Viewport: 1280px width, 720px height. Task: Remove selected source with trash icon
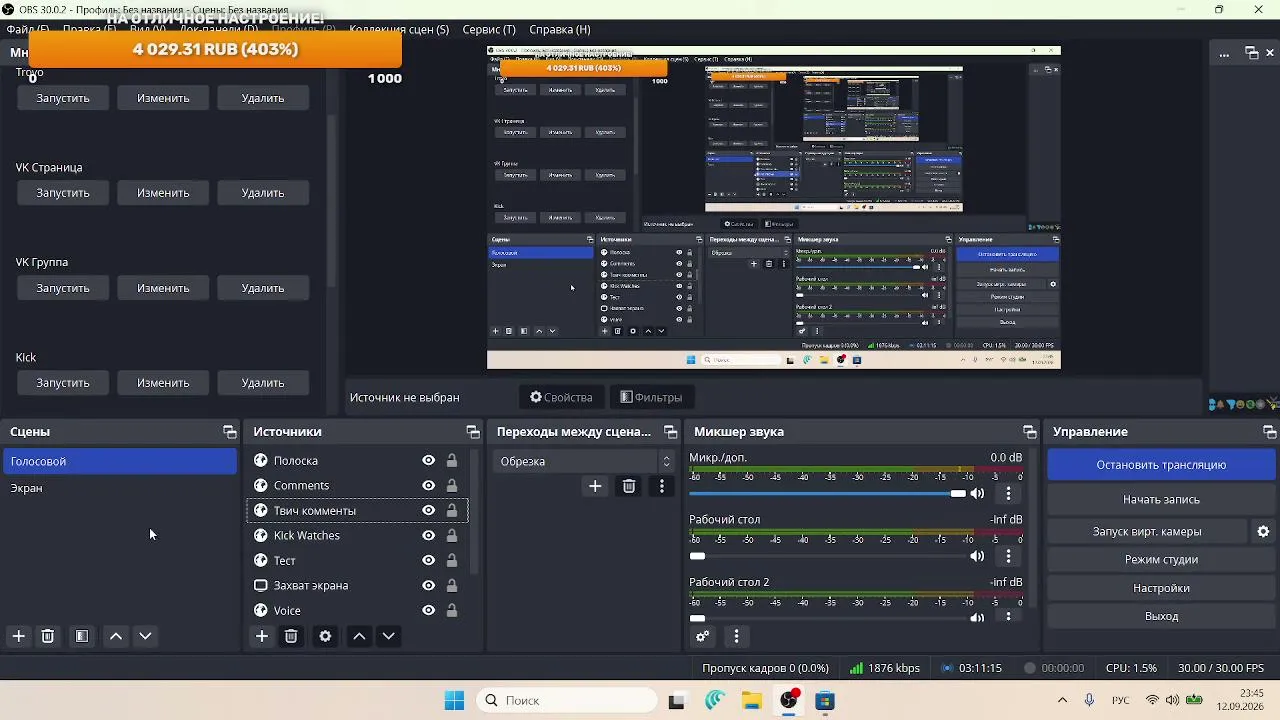(x=291, y=636)
